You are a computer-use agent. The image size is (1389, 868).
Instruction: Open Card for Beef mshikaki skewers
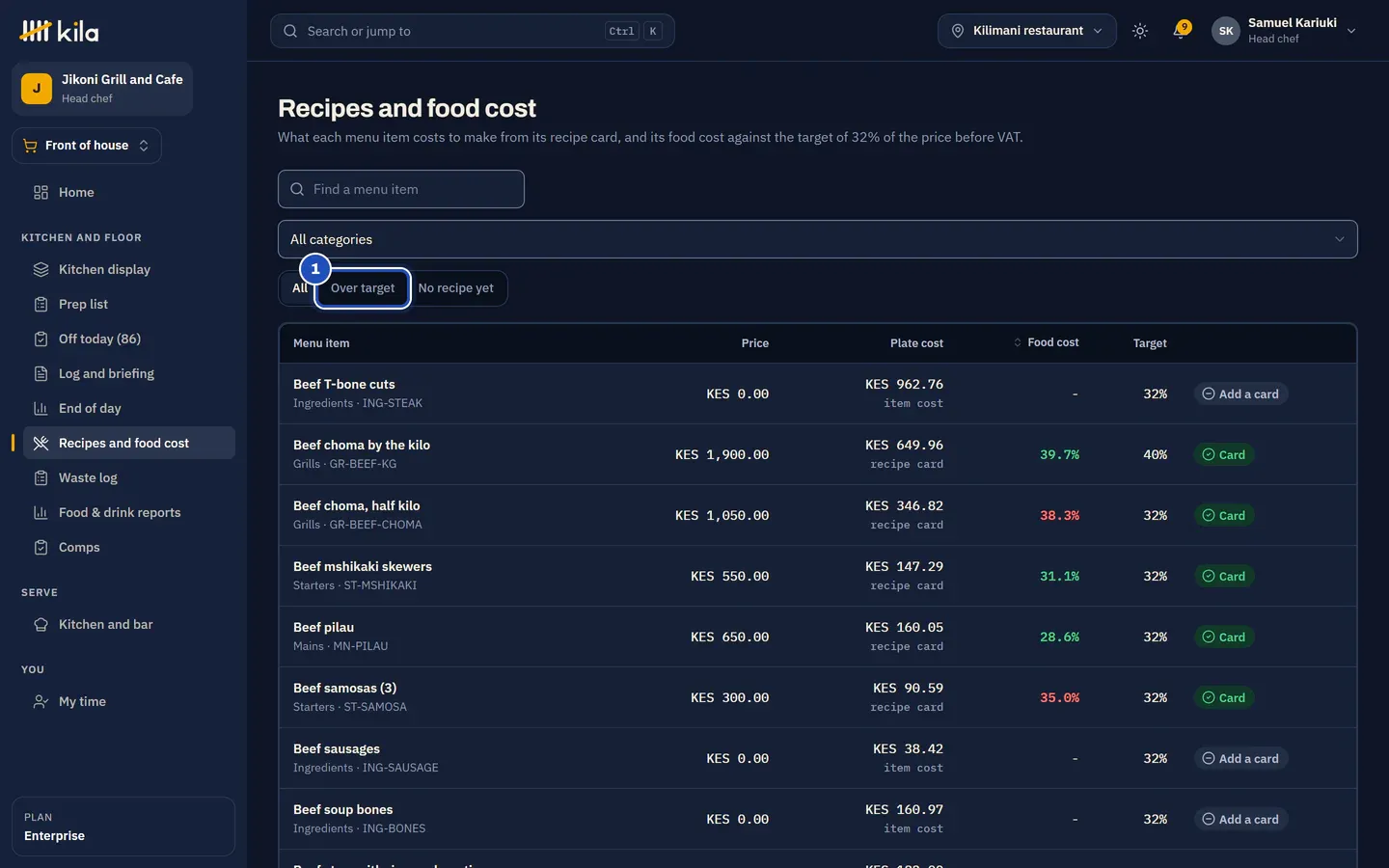click(1224, 576)
